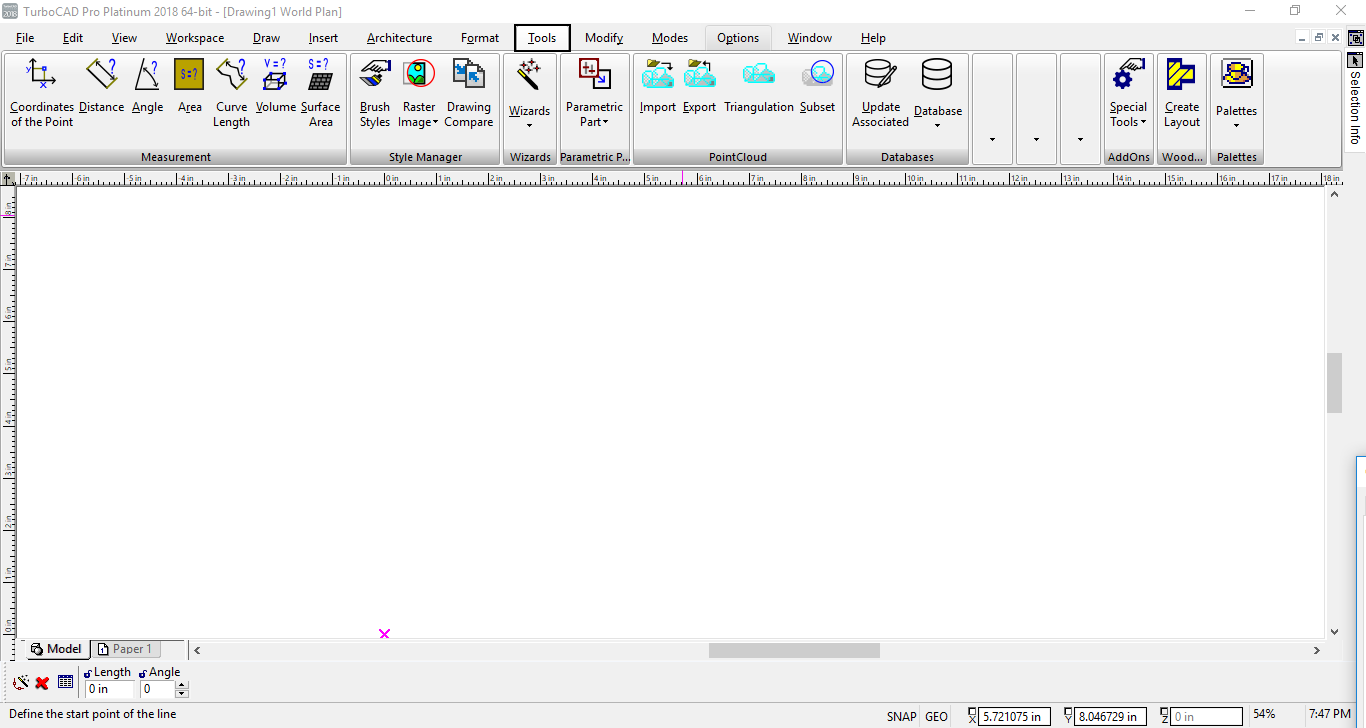Restore the inner drawing window

tap(1319, 37)
